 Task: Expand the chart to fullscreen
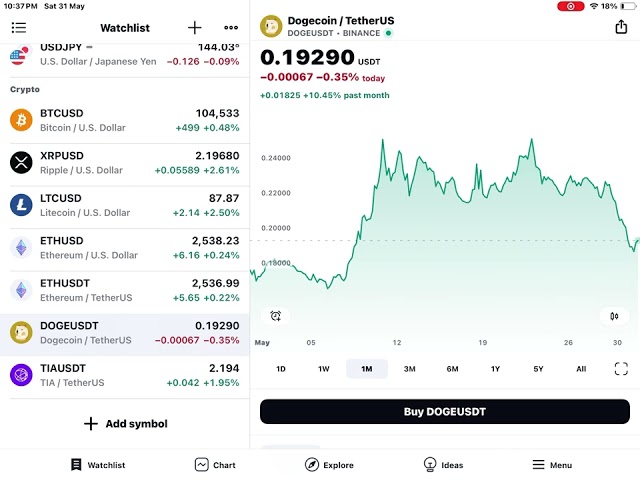[x=621, y=369]
